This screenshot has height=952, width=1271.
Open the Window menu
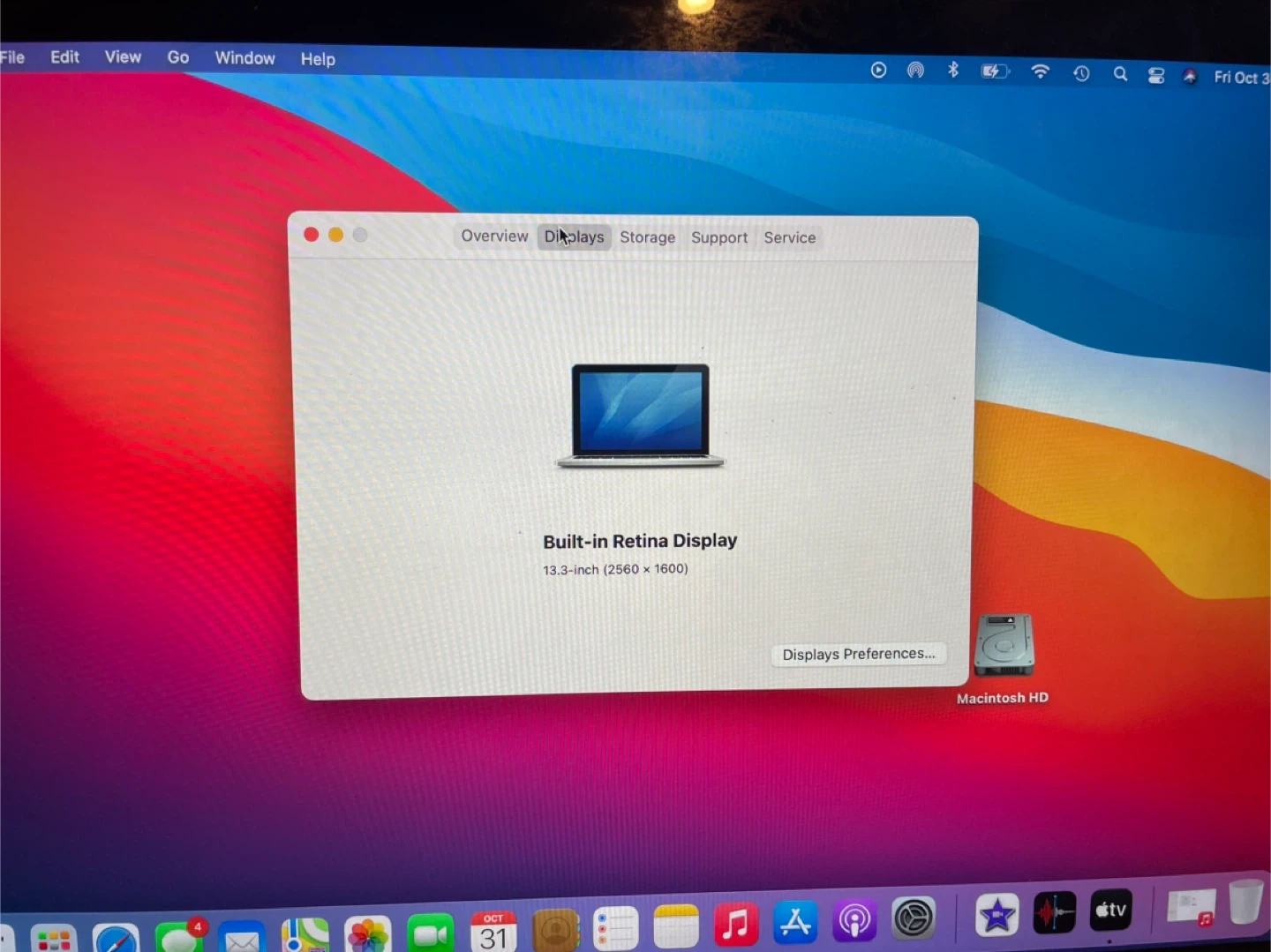[x=244, y=58]
